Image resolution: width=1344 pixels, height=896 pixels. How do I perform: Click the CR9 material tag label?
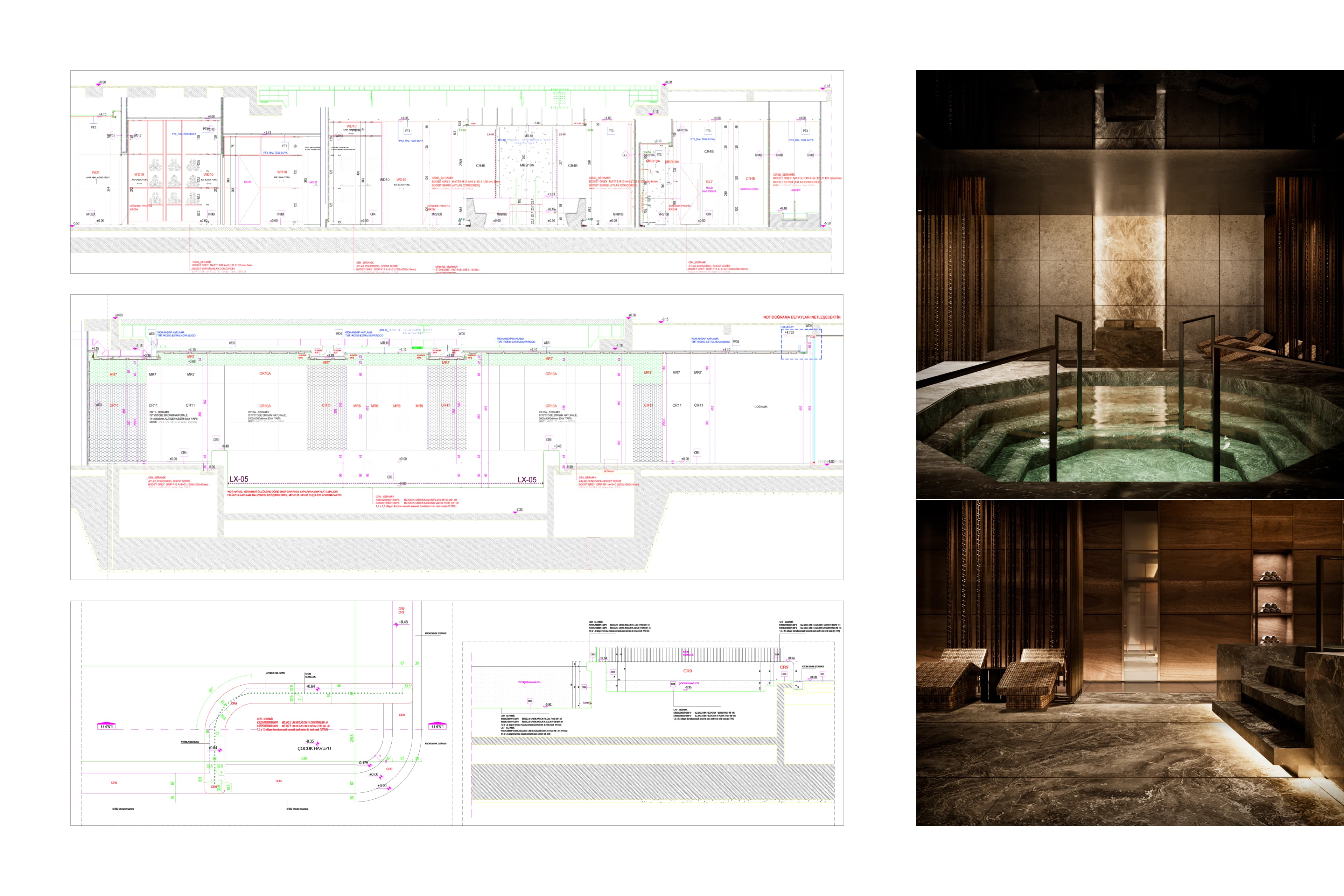[687, 671]
